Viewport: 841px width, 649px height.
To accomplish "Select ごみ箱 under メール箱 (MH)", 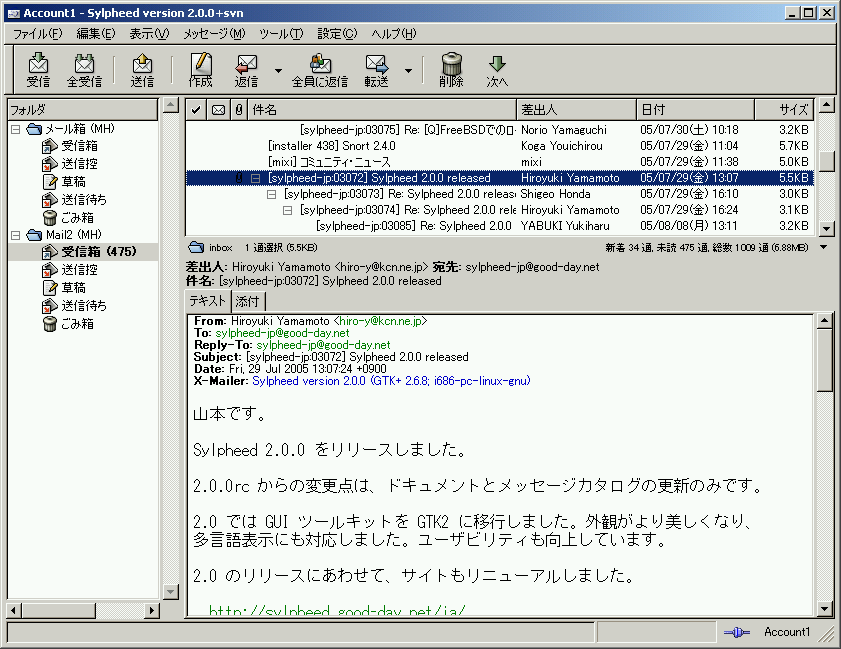I will coord(77,218).
